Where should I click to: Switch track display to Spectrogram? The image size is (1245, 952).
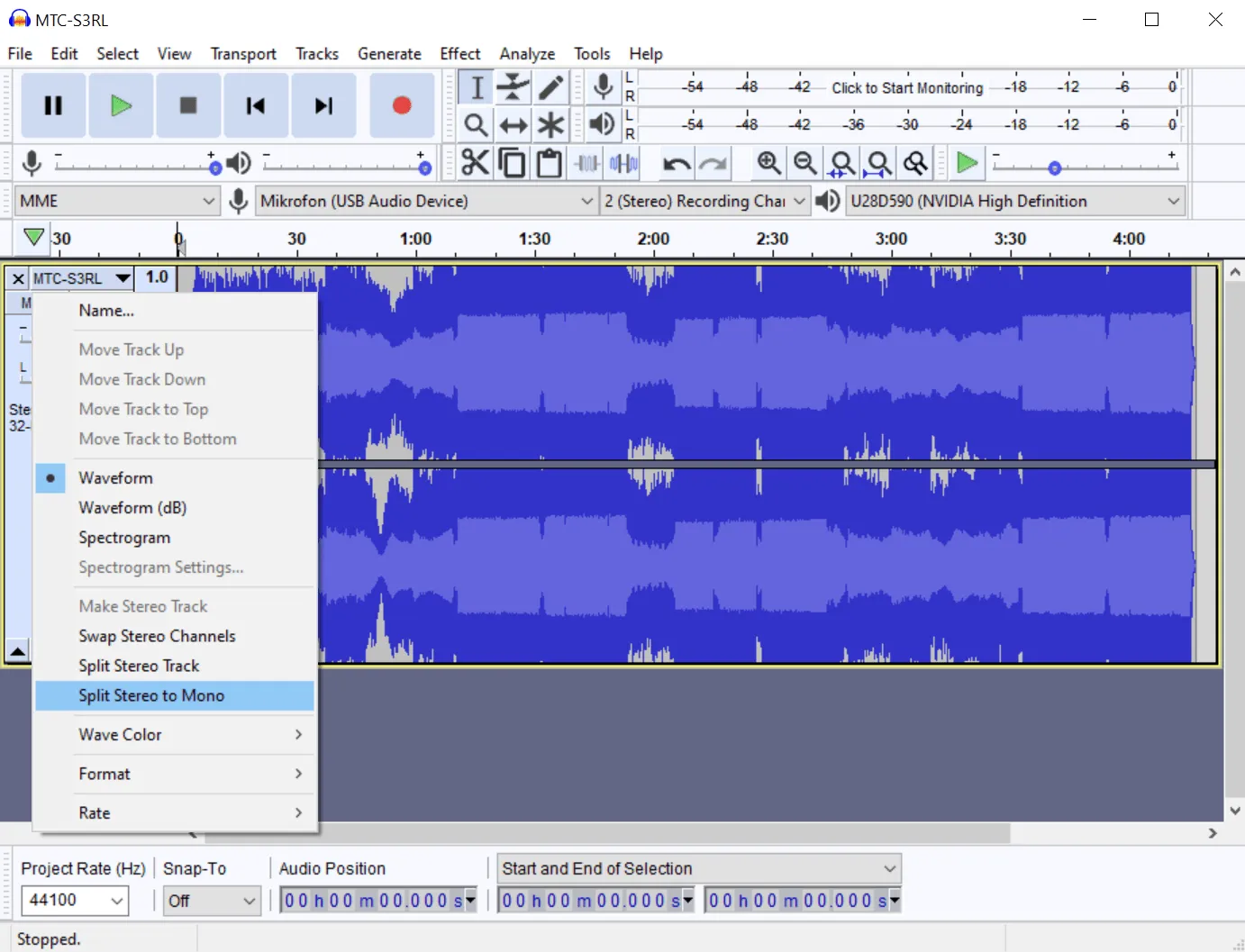tap(124, 537)
